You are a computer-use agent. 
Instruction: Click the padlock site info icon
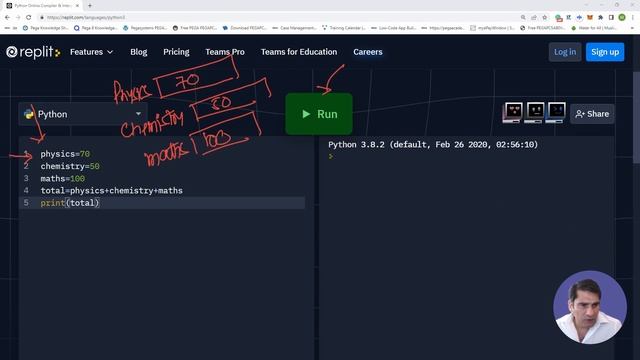tap(42, 18)
